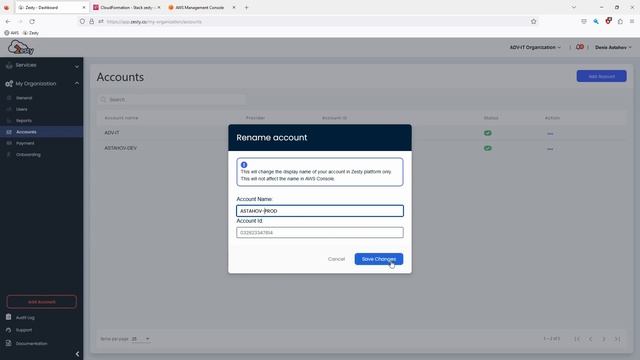The width and height of the screenshot is (640, 360).
Task: Go to last page pagination icon
Action: pyautogui.click(x=618, y=339)
